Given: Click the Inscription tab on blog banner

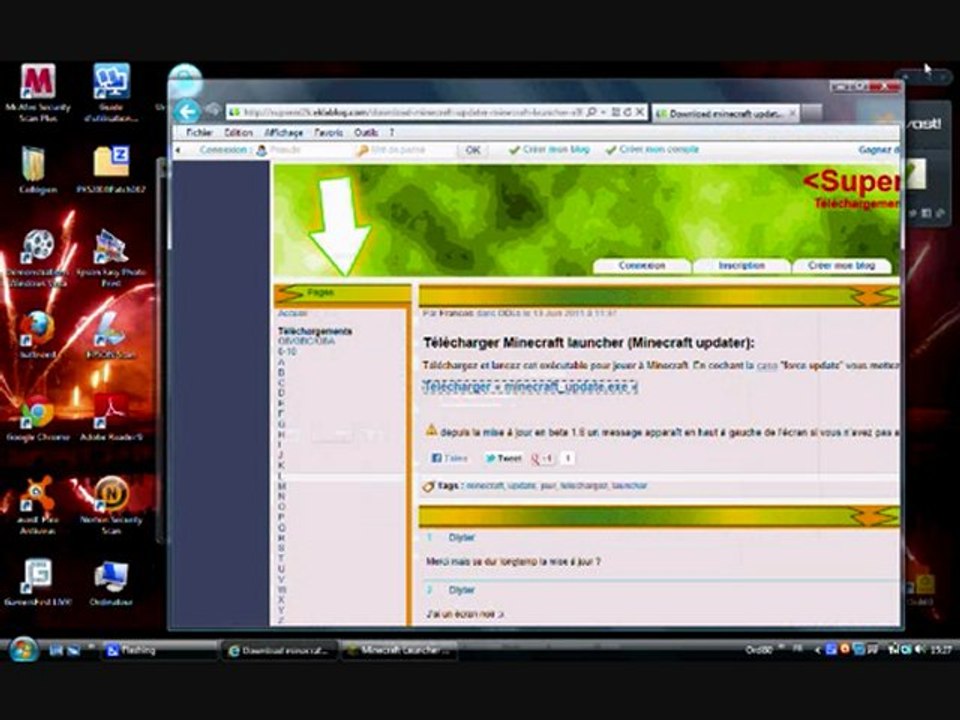Looking at the screenshot, I should (x=741, y=266).
